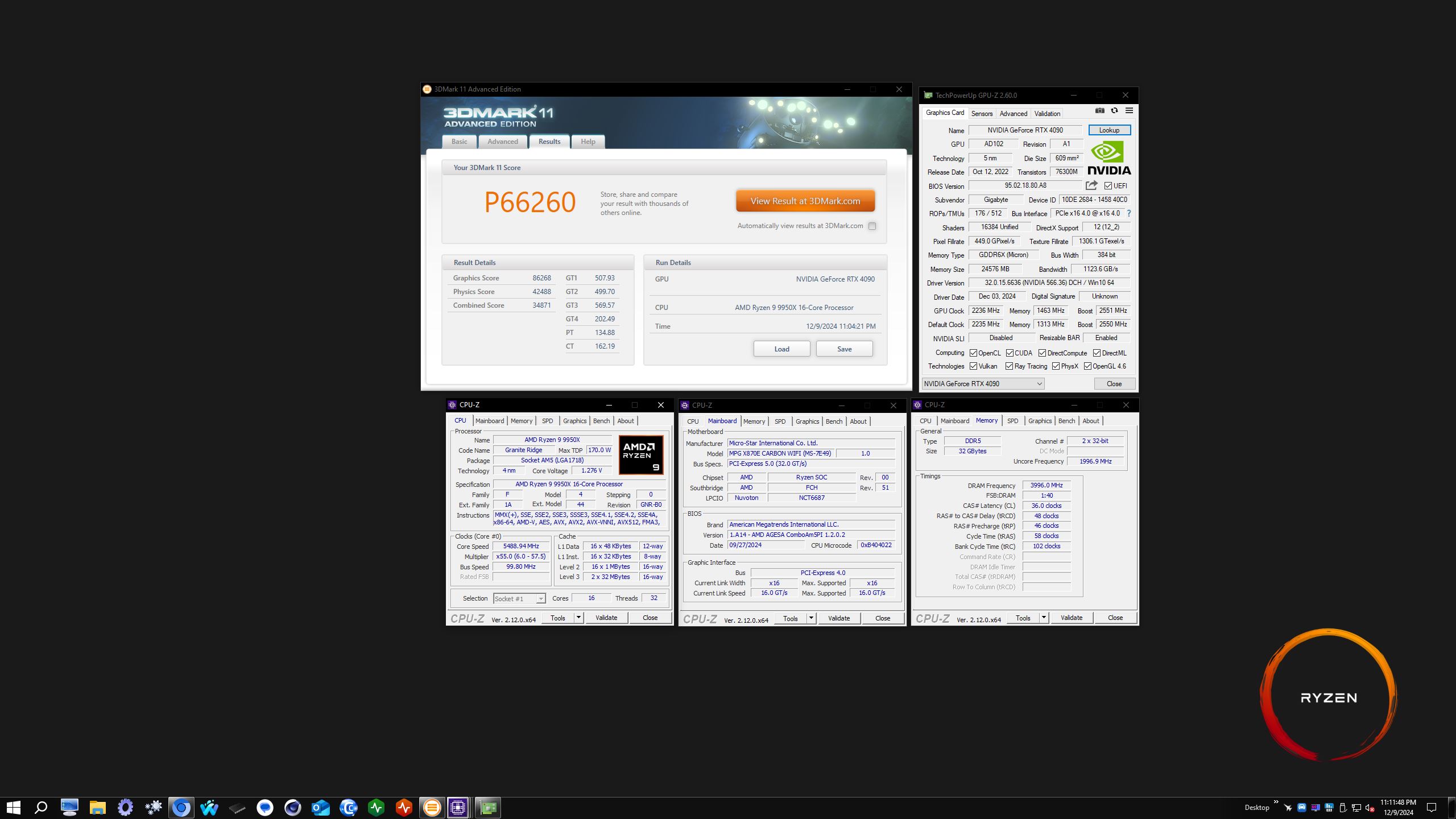Toggle the Ray Tracing checkbox
The width and height of the screenshot is (1456, 819).
[1009, 366]
